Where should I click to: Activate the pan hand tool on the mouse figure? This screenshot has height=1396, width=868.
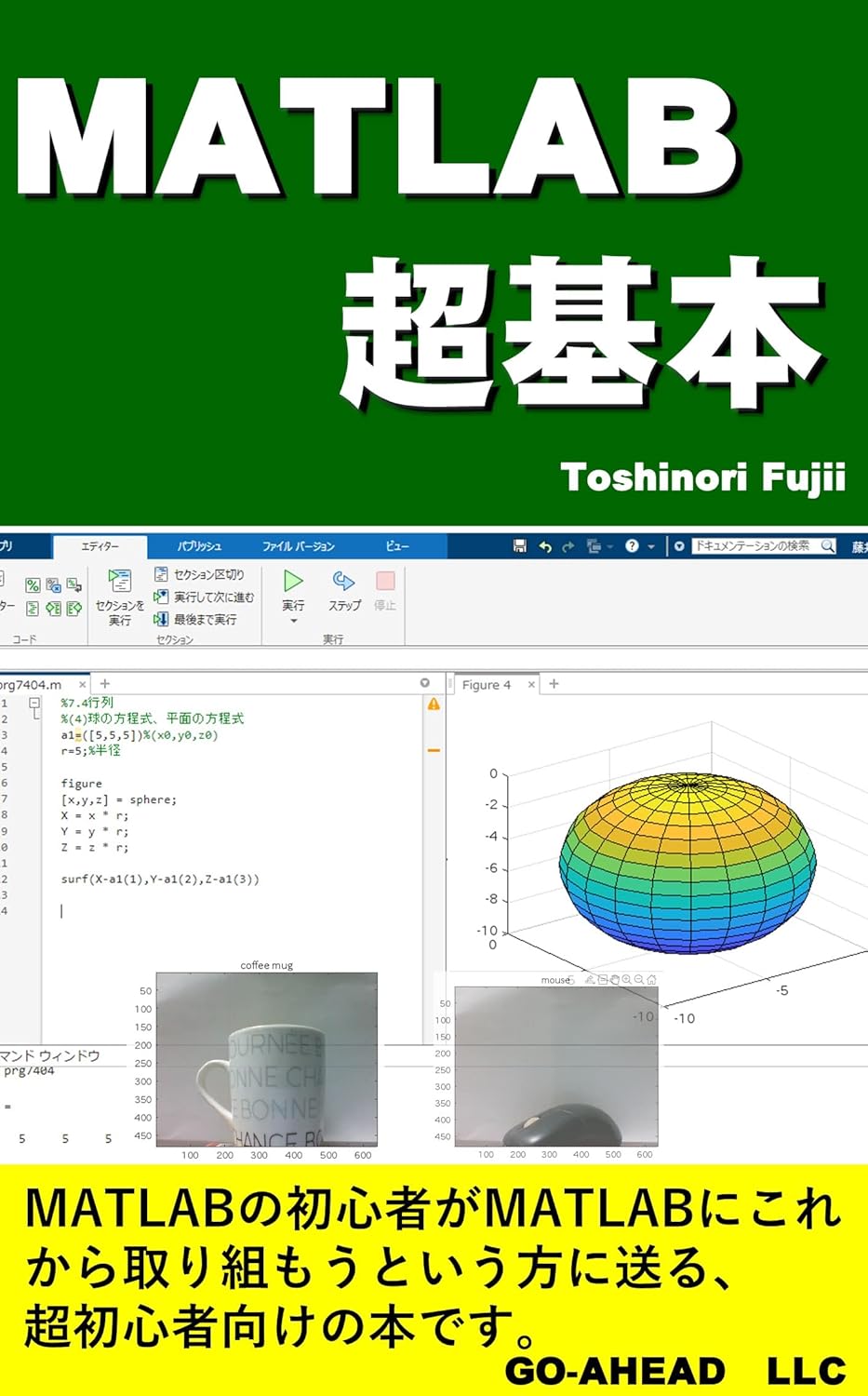(615, 979)
